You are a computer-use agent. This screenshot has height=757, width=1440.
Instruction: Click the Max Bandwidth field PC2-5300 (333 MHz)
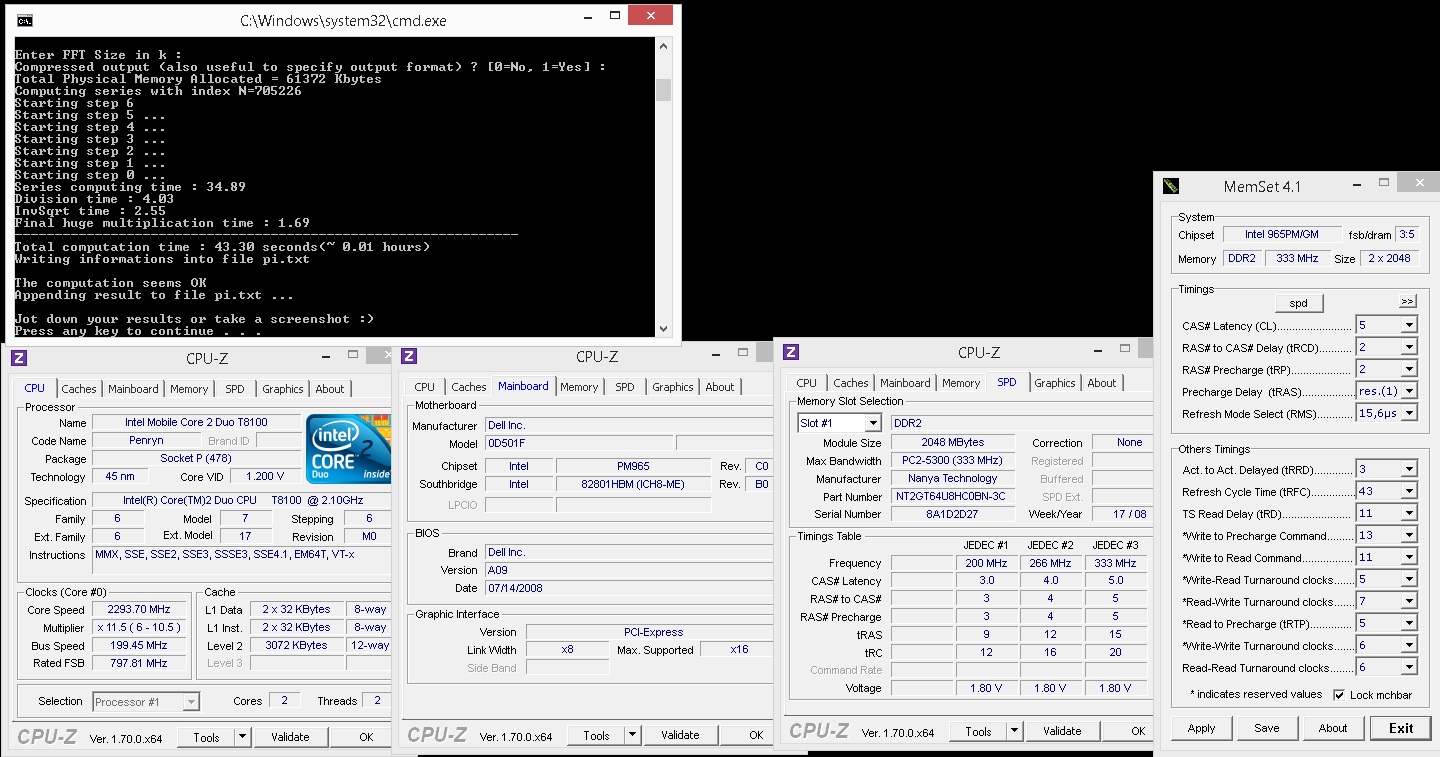point(952,461)
